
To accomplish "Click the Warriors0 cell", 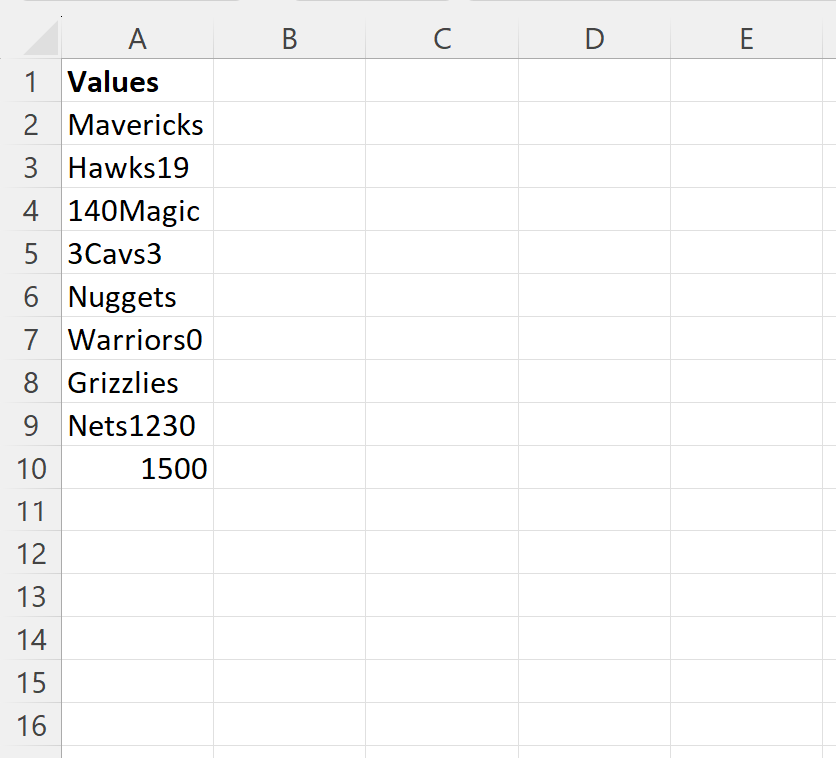I will pyautogui.click(x=137, y=340).
